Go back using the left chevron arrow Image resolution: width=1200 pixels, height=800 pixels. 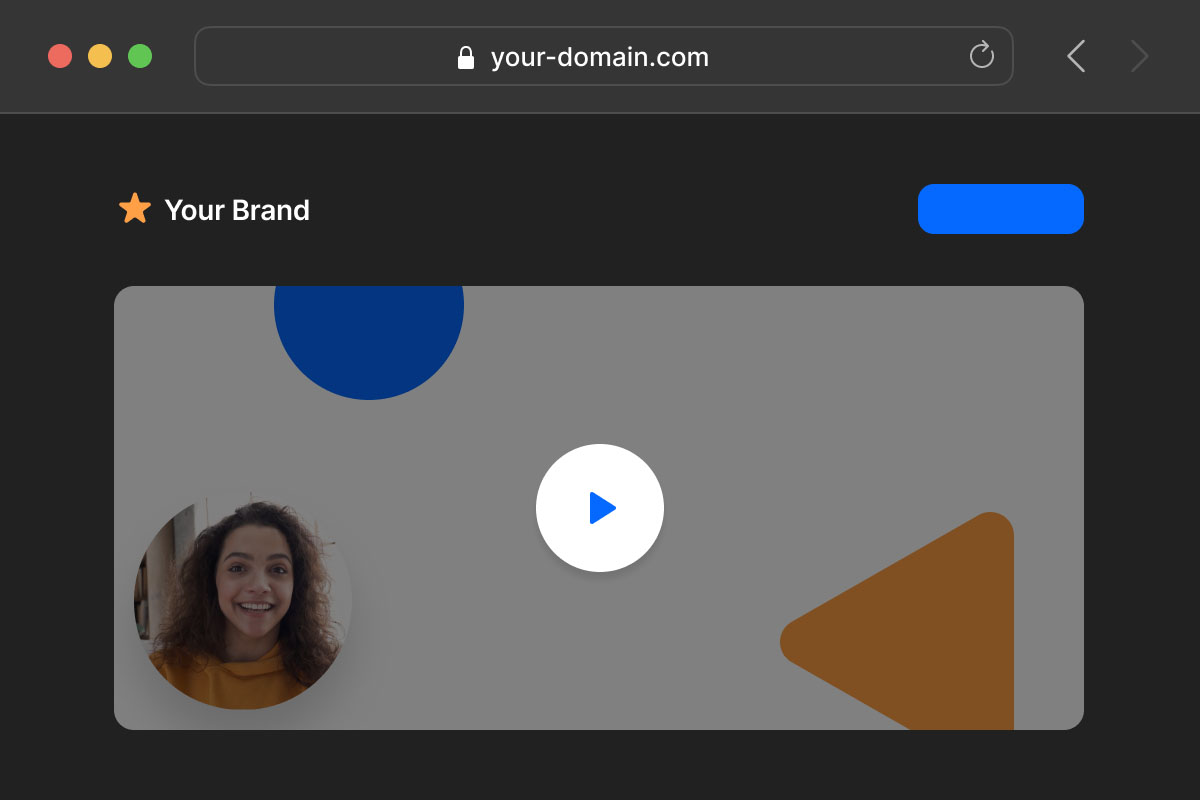tap(1076, 56)
